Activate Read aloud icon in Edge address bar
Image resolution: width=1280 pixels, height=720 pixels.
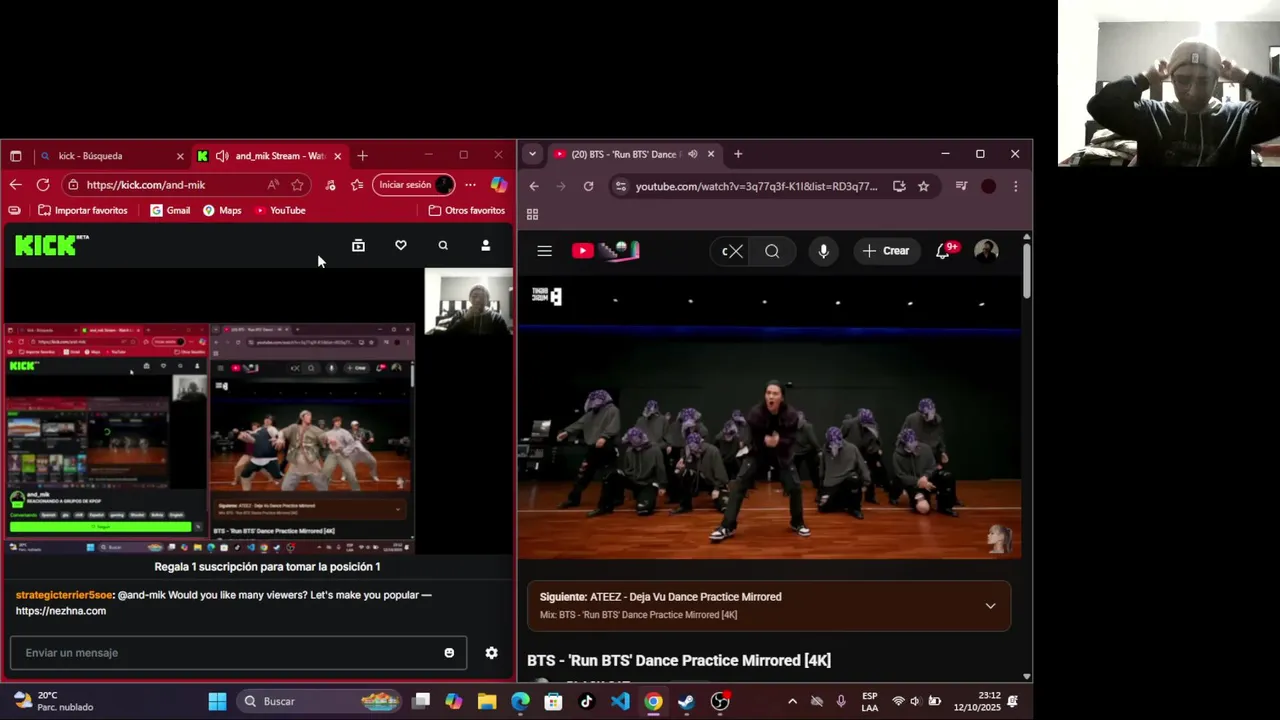273,185
